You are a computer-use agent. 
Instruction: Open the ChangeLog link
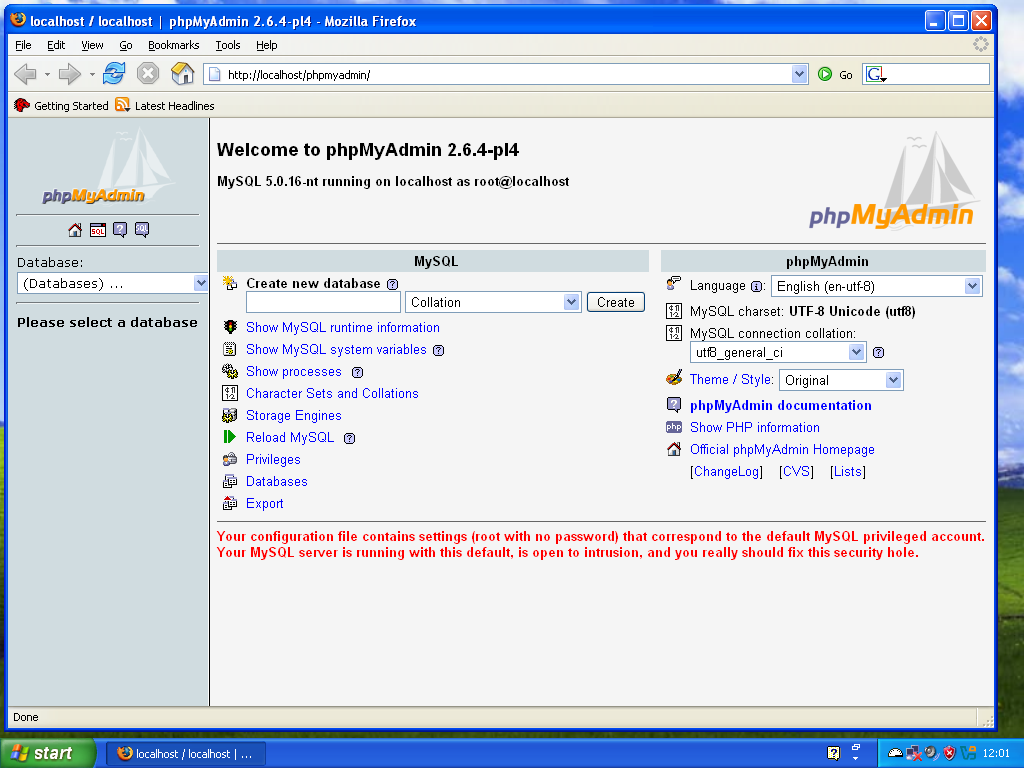coord(726,472)
